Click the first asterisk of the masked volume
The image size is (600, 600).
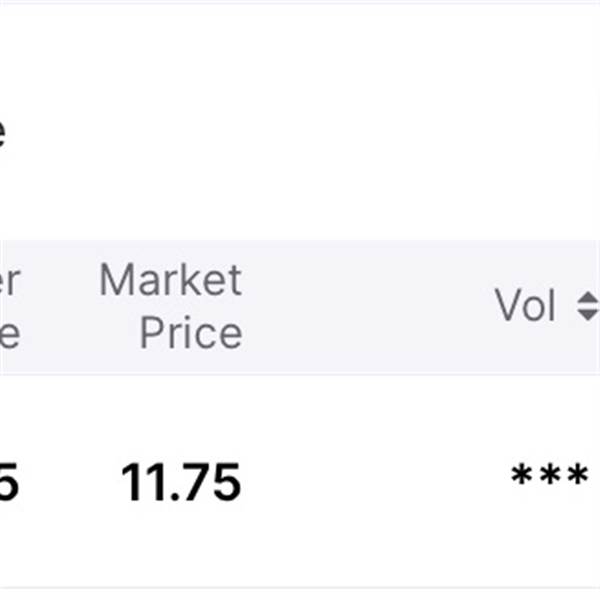click(522, 475)
